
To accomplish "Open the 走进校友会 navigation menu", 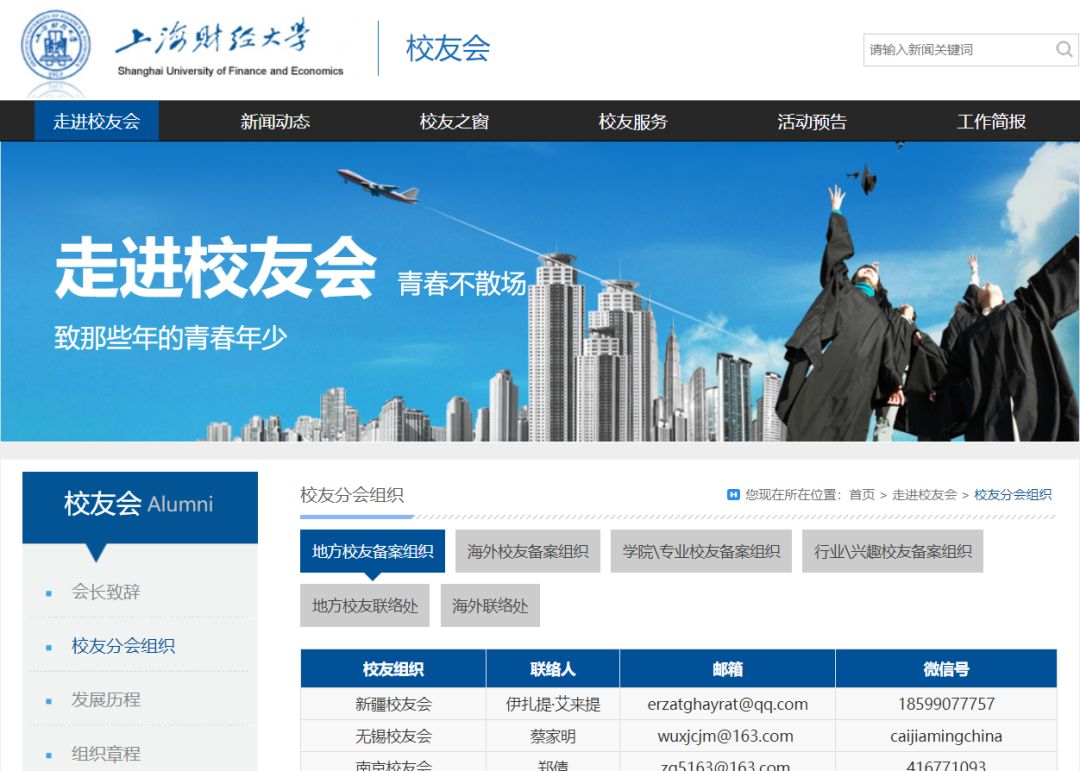I will point(96,121).
